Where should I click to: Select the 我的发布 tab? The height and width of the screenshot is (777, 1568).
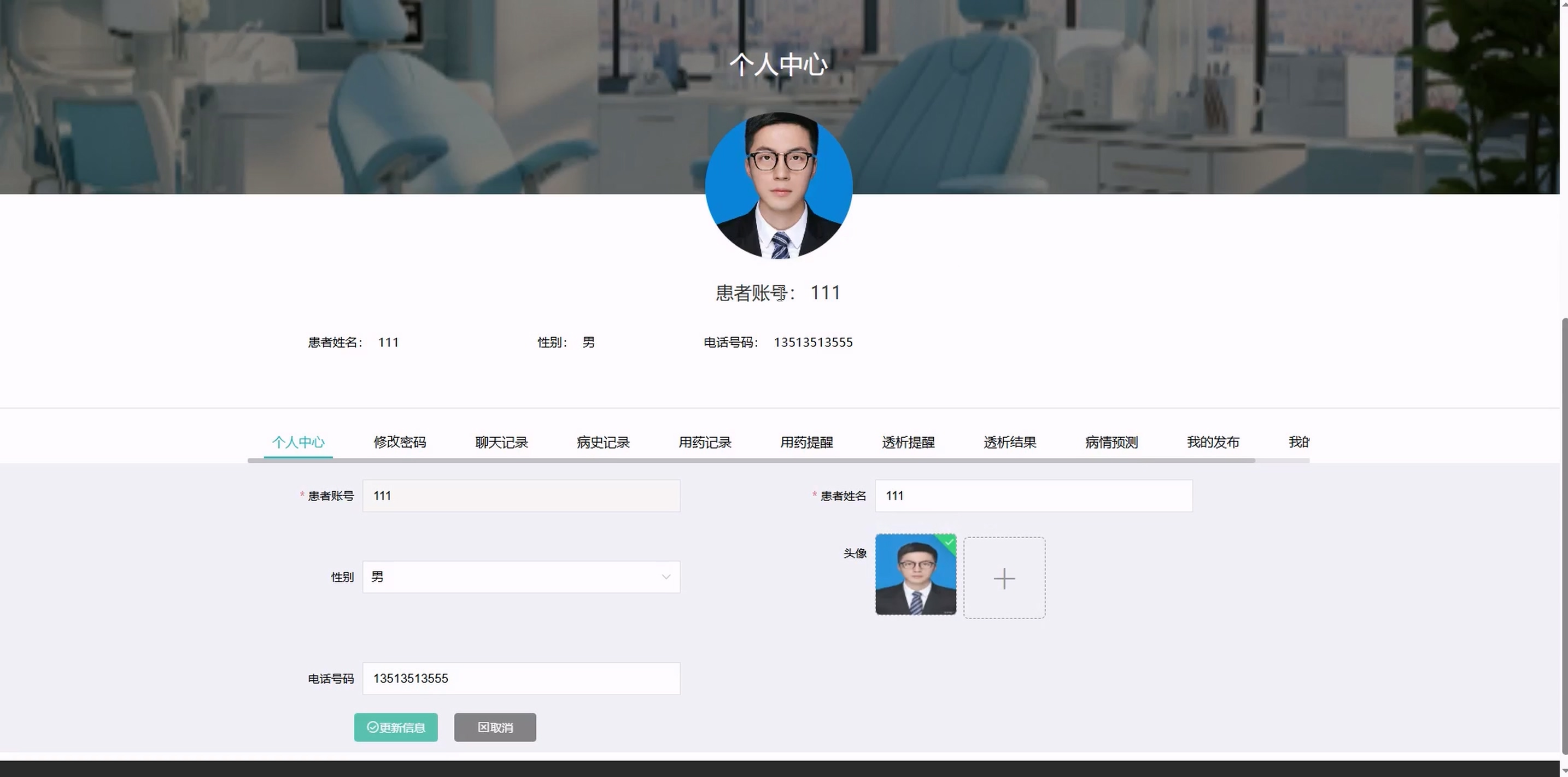tap(1213, 443)
